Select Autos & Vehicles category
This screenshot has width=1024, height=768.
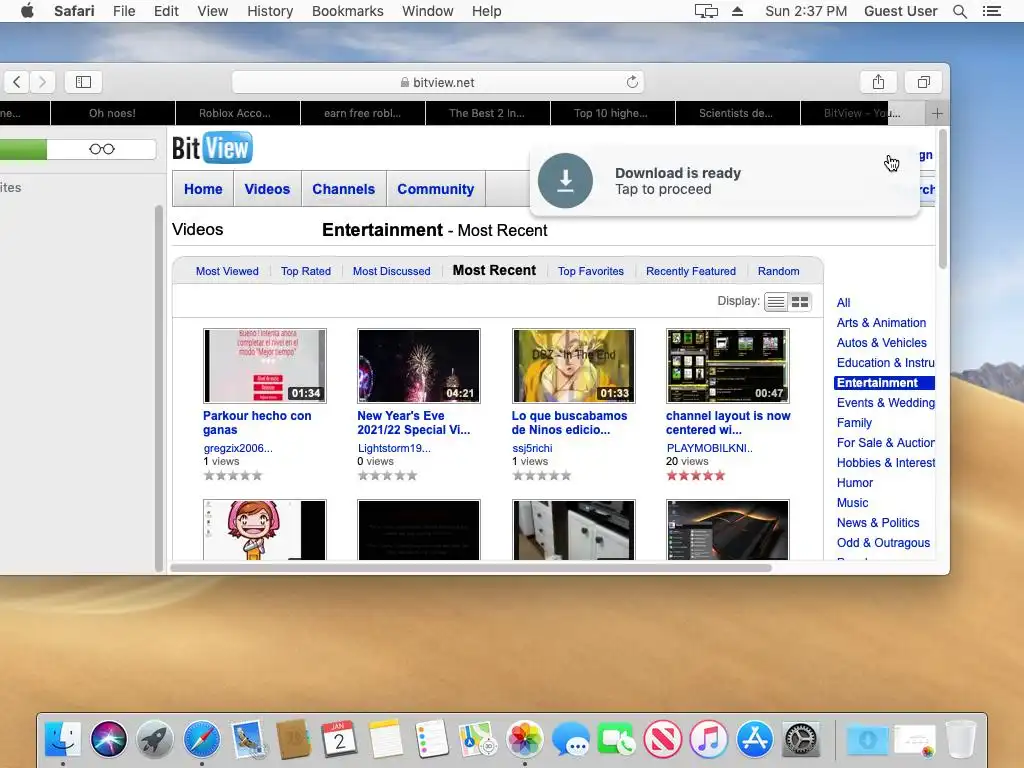click(x=881, y=343)
